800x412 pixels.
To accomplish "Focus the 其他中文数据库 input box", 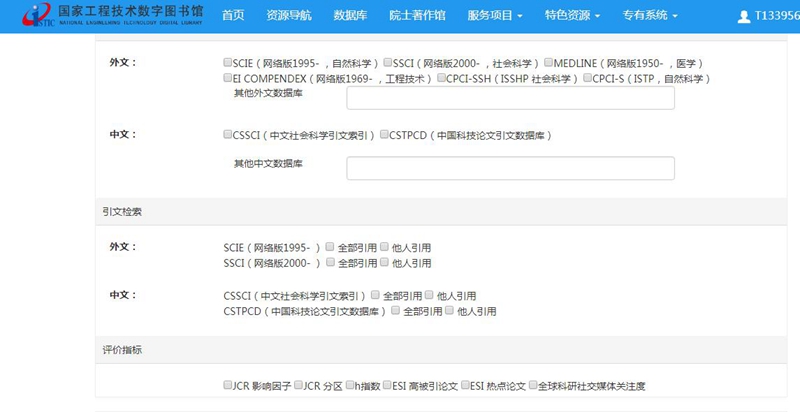I will (x=510, y=168).
